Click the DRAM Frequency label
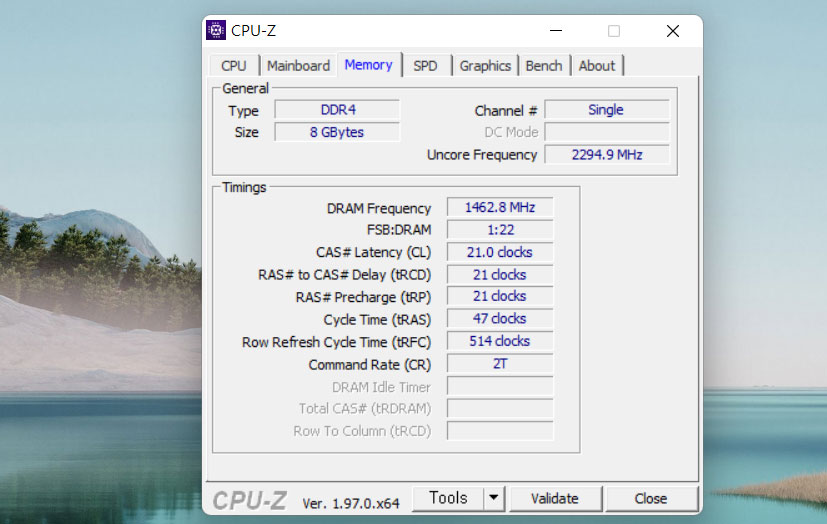Screen dimensions: 827x524 click(x=379, y=209)
